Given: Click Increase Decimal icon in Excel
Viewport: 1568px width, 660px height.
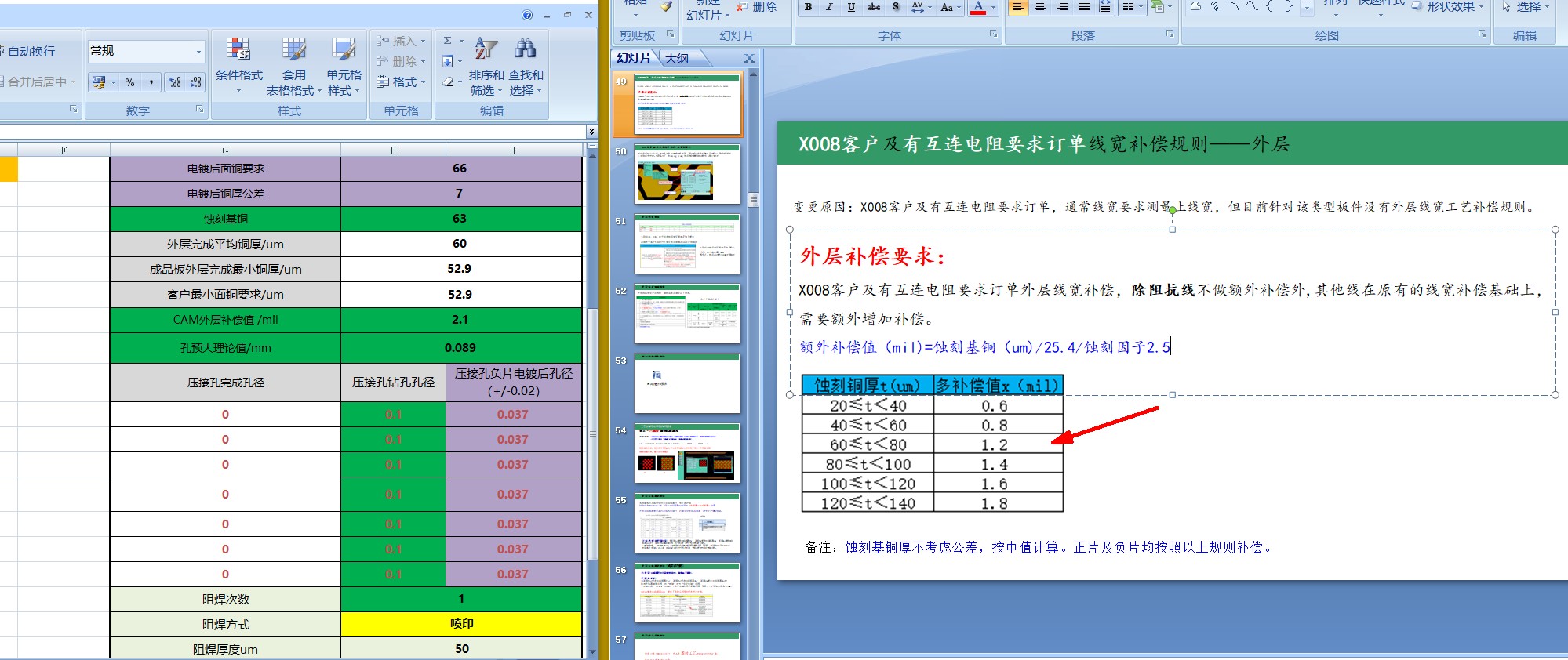Looking at the screenshot, I should pyautogui.click(x=175, y=82).
